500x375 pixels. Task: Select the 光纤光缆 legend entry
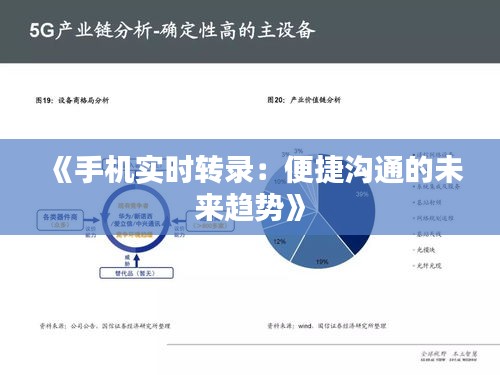(428, 266)
